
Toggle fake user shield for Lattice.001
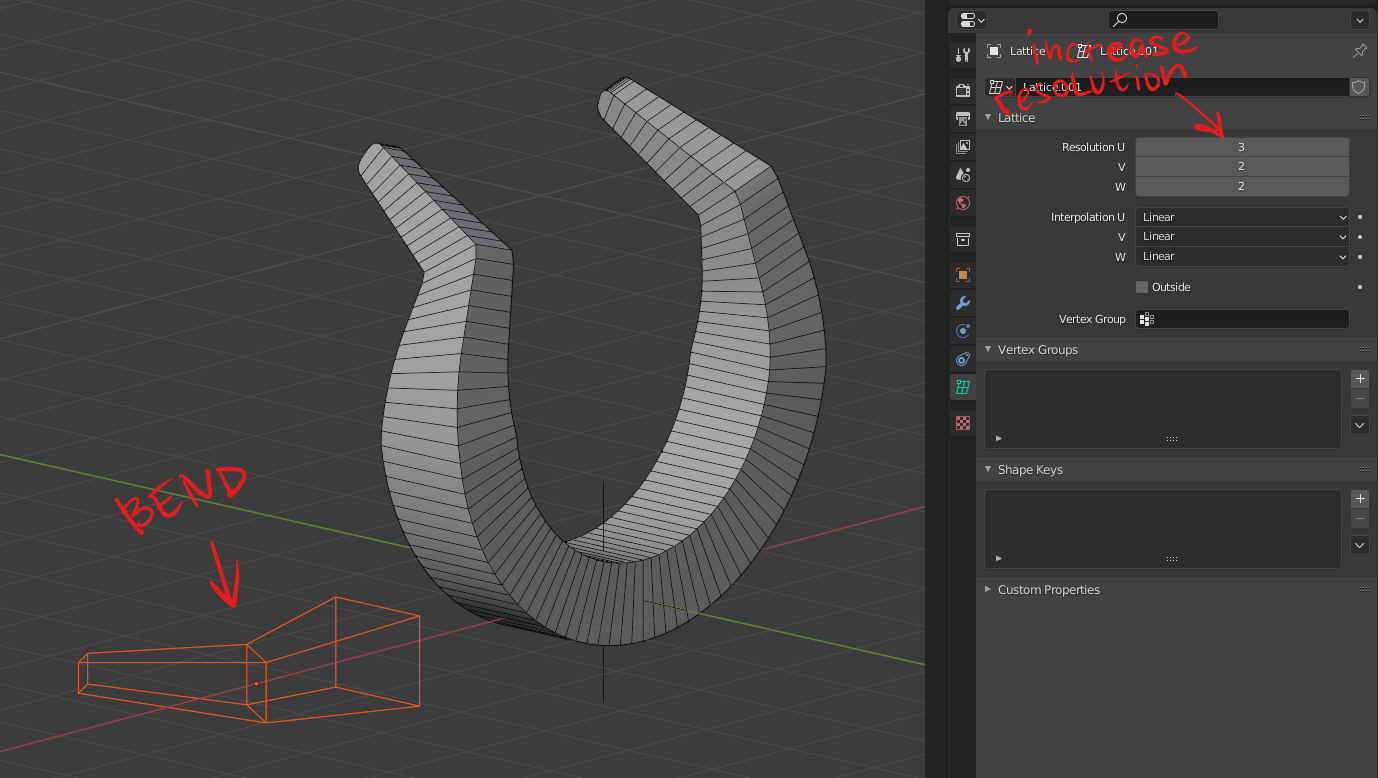click(x=1359, y=87)
